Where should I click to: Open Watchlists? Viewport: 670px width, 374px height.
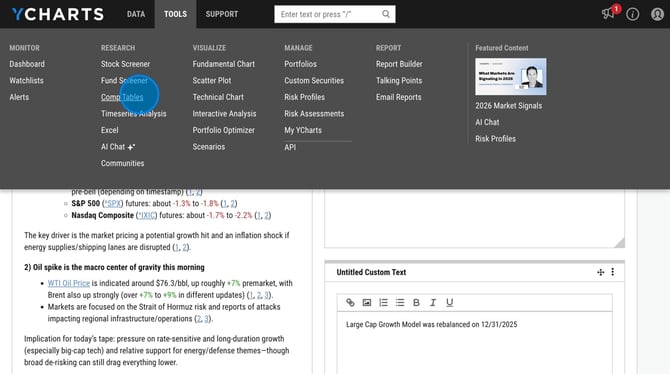(x=26, y=80)
